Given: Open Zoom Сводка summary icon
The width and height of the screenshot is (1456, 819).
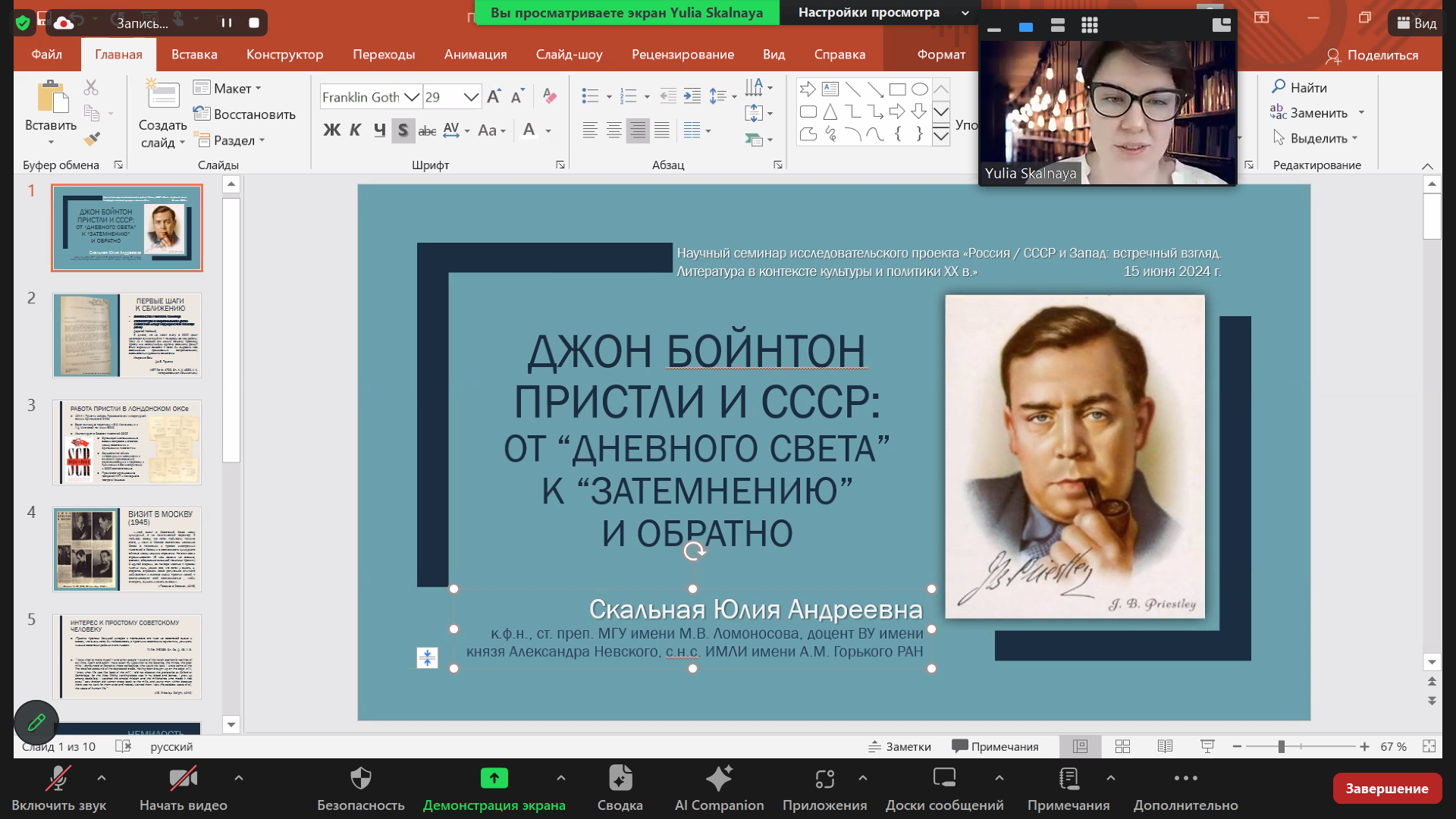Looking at the screenshot, I should point(620,778).
